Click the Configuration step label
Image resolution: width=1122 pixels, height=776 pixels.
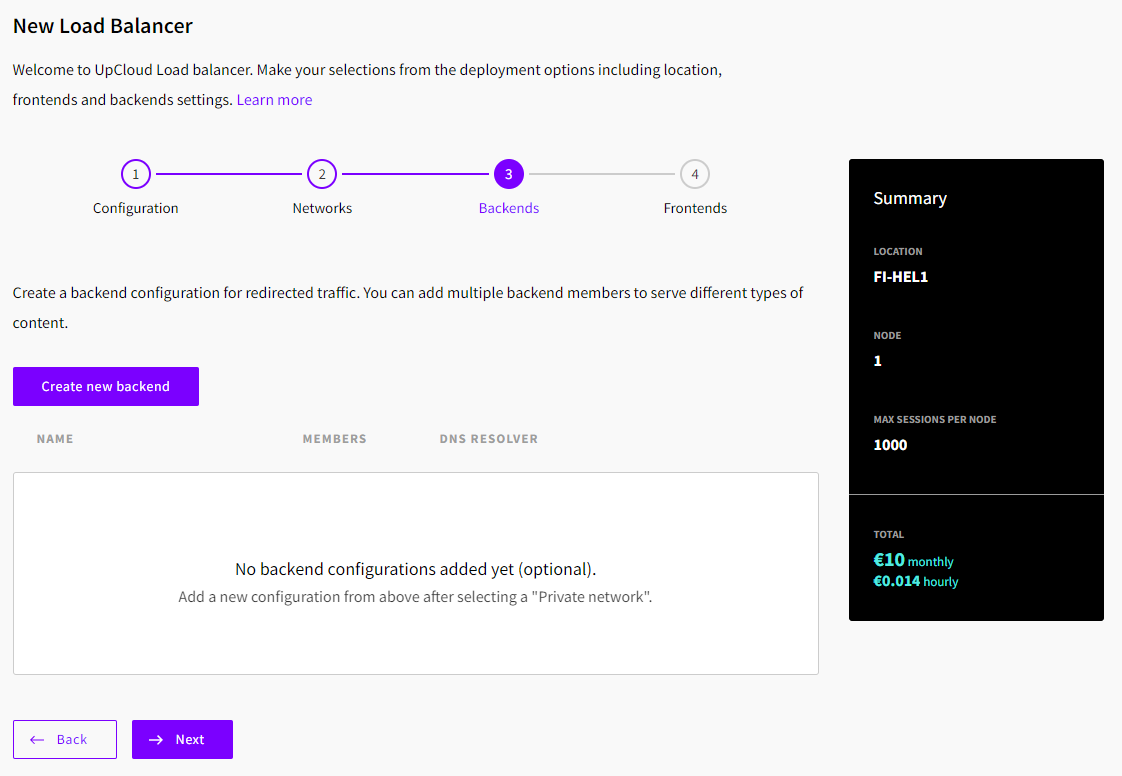tap(136, 208)
